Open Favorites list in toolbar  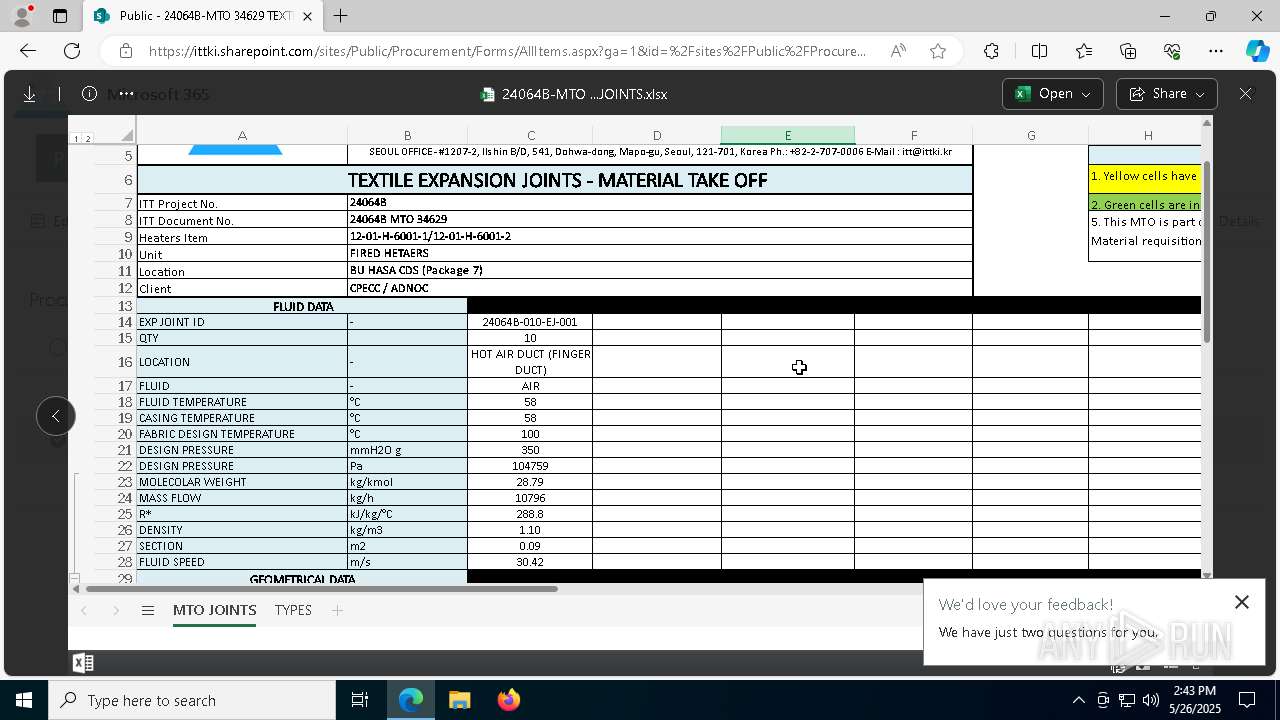click(1084, 51)
